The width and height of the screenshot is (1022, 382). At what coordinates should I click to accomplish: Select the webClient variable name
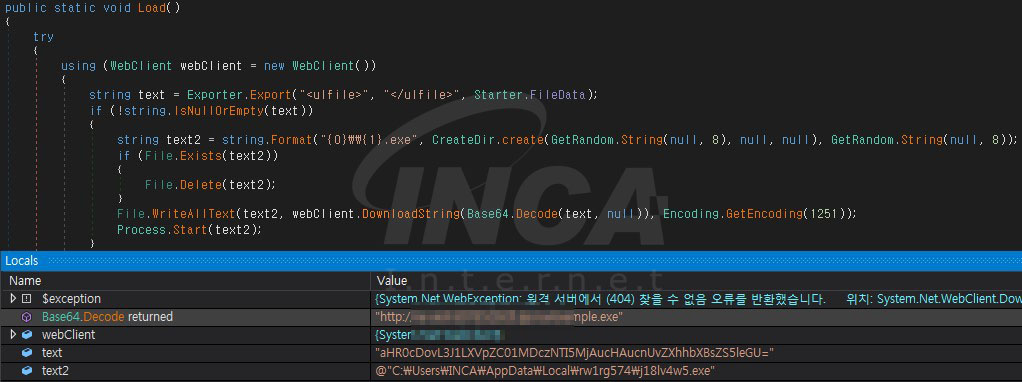pos(68,334)
